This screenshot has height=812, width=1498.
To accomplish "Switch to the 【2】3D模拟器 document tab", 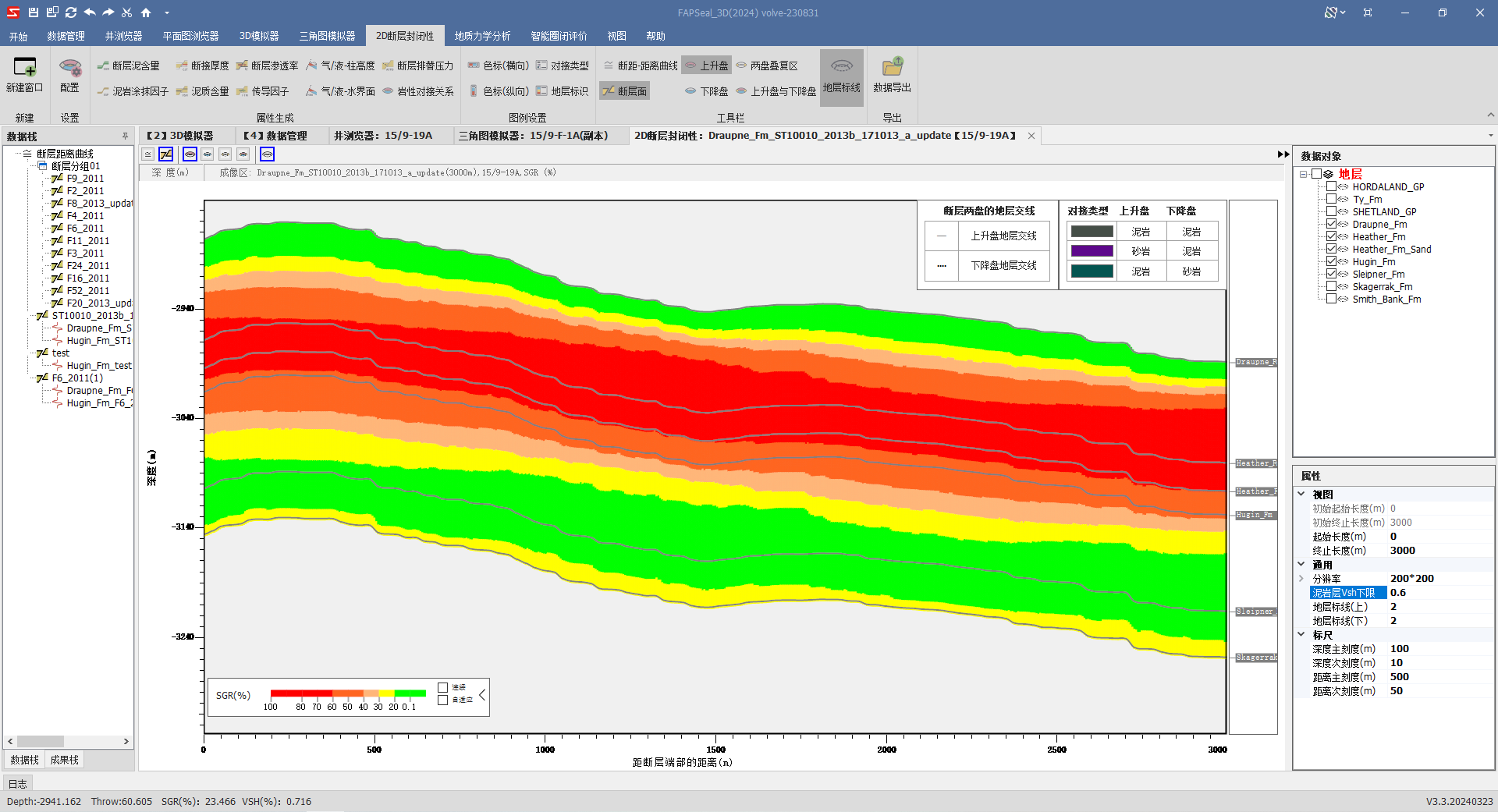I will [180, 136].
